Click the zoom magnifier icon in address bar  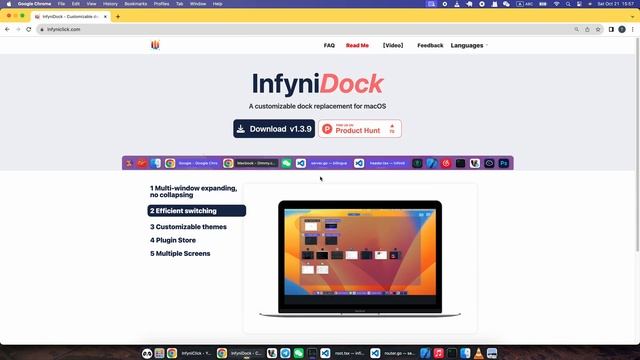click(x=576, y=29)
